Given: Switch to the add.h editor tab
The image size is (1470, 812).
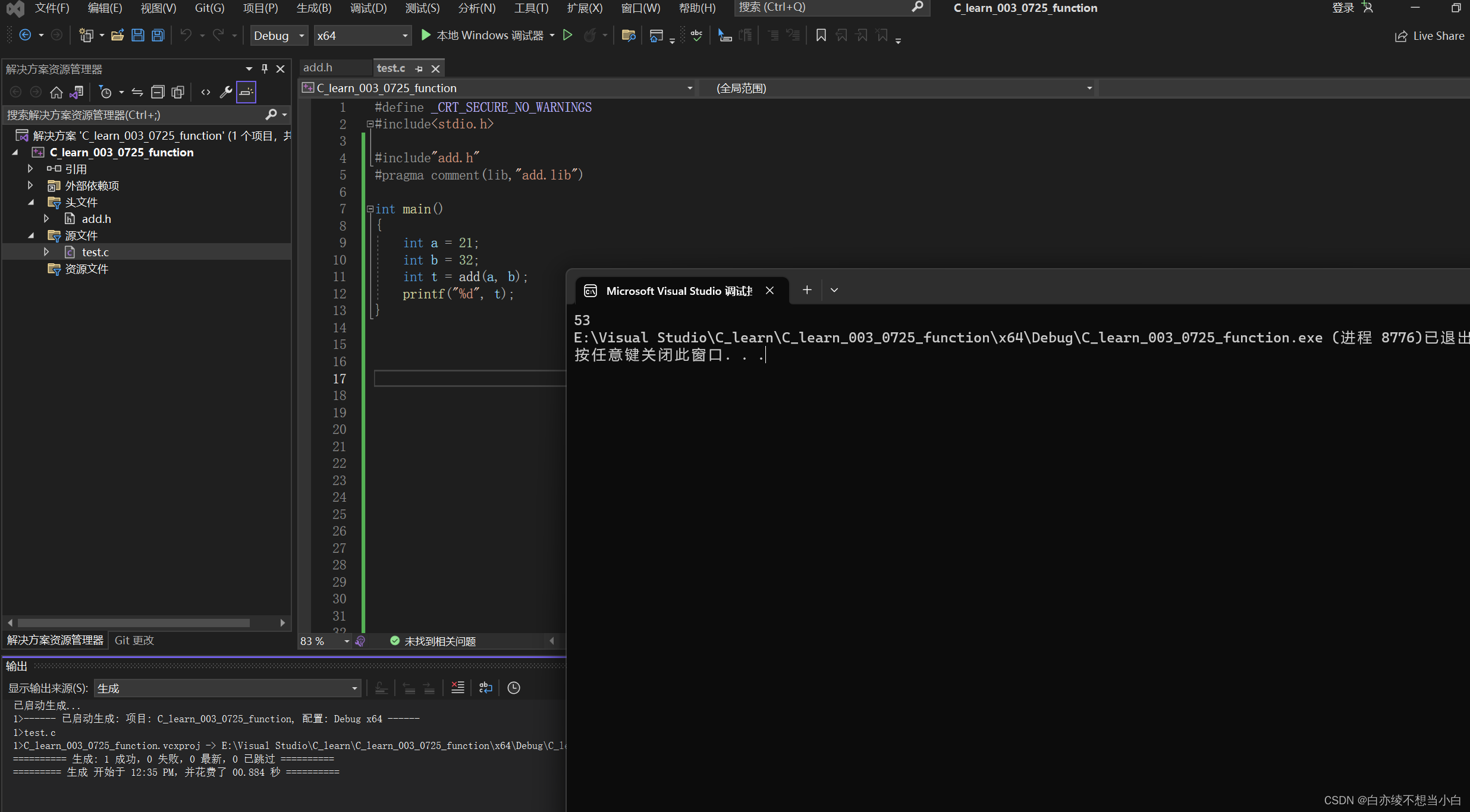Looking at the screenshot, I should coord(318,68).
